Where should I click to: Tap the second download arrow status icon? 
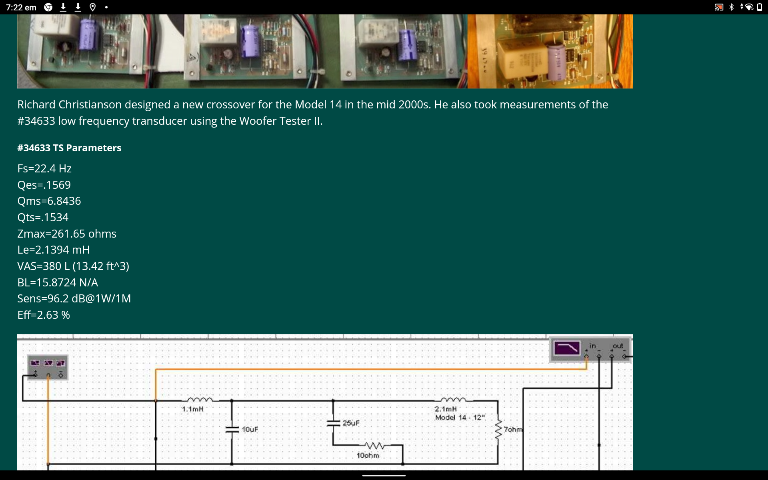pos(78,7)
